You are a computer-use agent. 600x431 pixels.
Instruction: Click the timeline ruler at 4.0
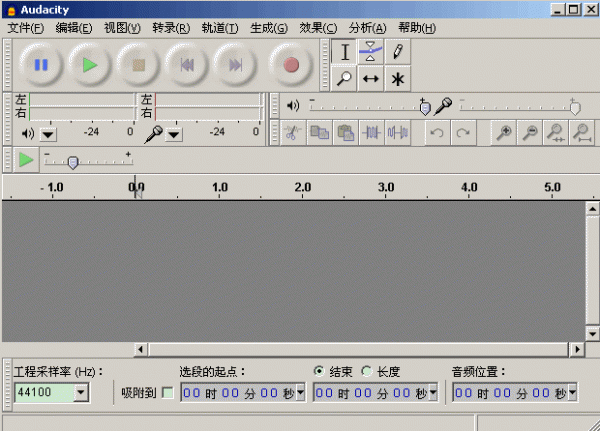tap(469, 187)
